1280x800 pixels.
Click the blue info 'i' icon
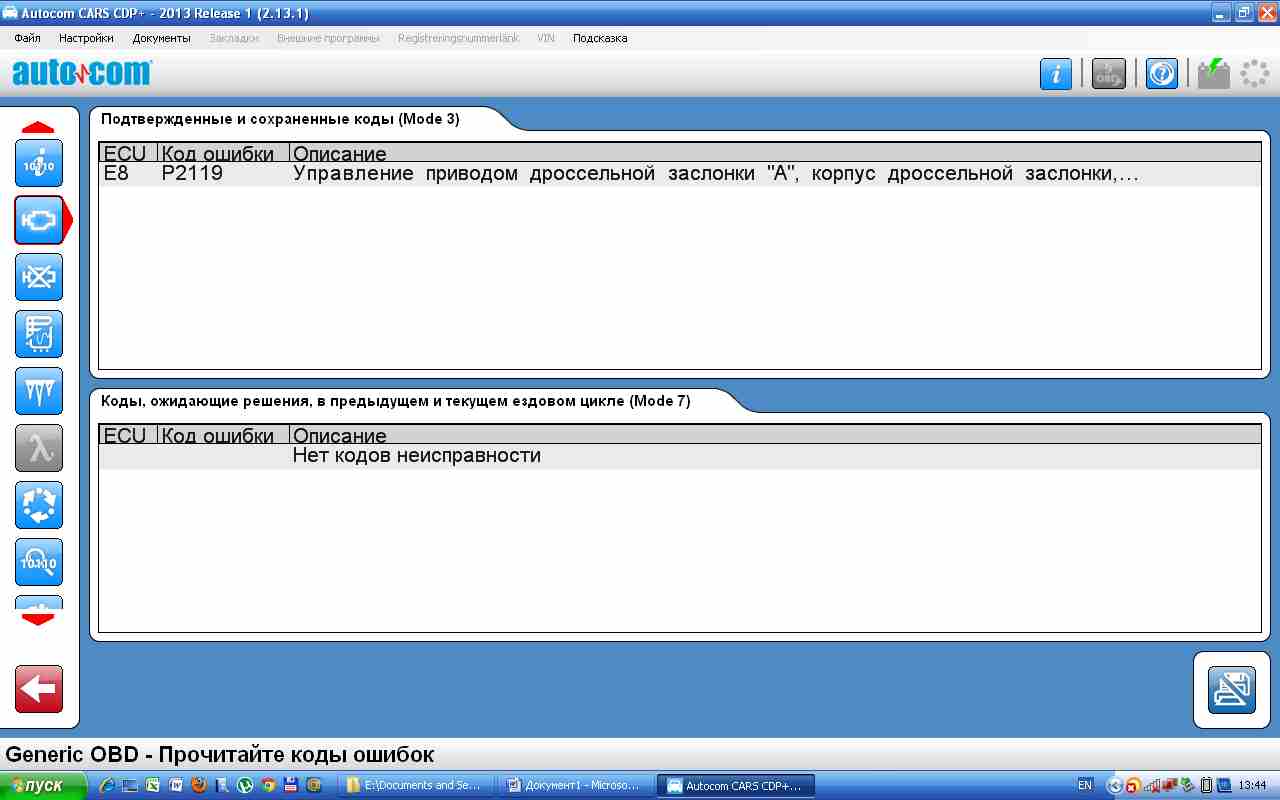[1055, 74]
